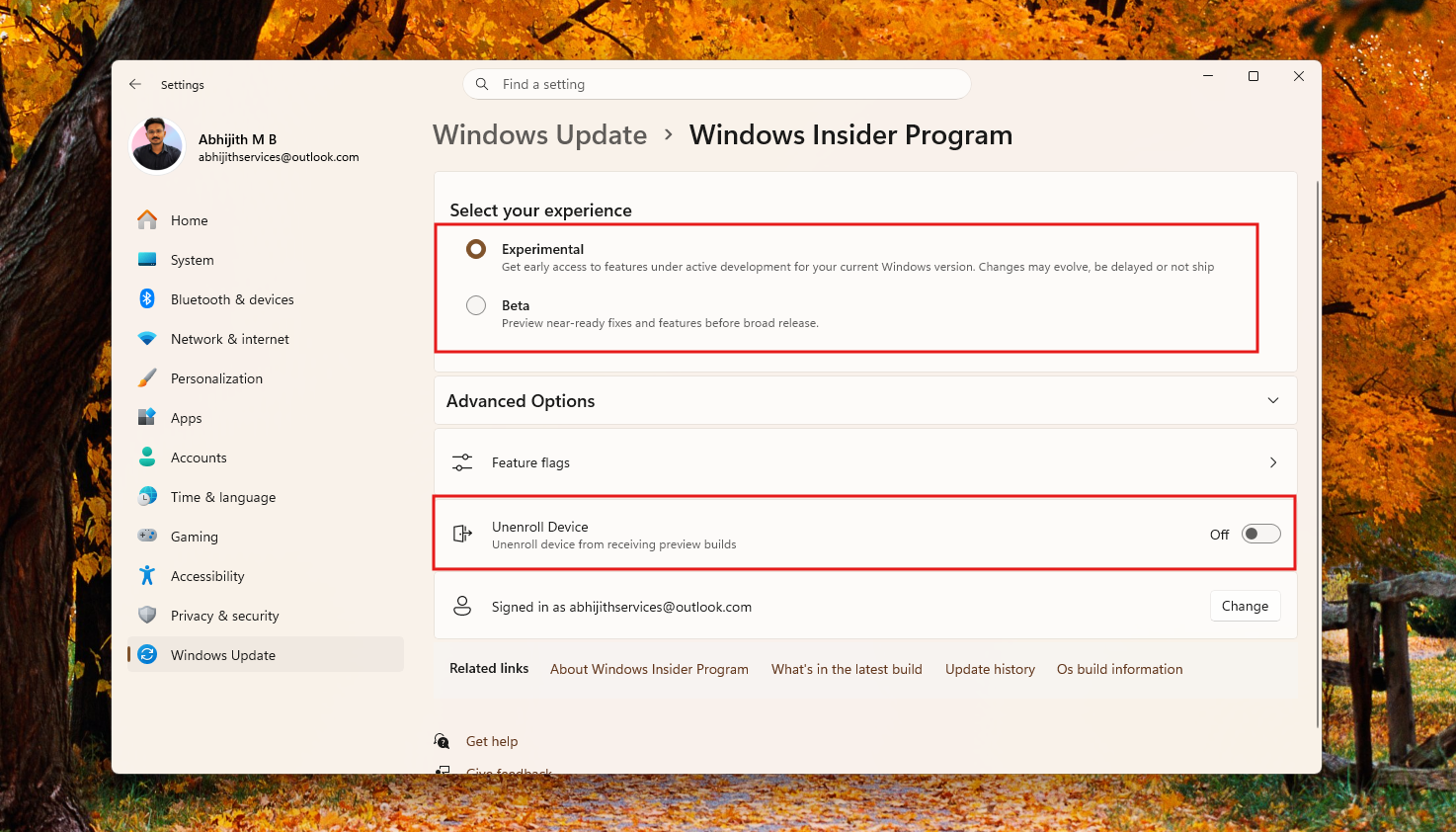This screenshot has width=1456, height=832.
Task: Click the Find a setting search box
Action: 716,84
